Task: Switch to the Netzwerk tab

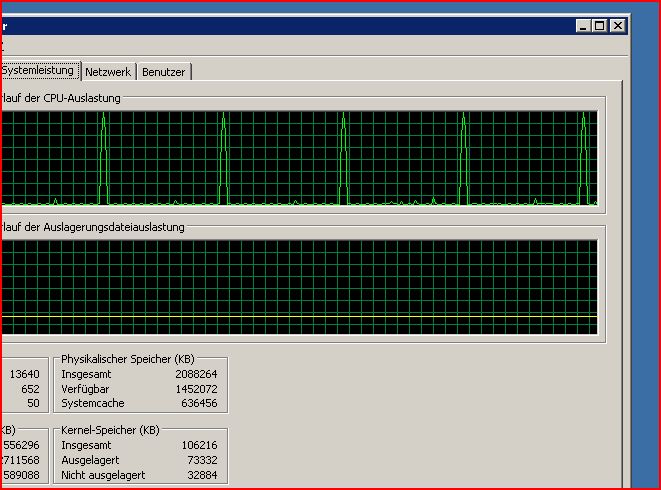Action: coord(108,72)
